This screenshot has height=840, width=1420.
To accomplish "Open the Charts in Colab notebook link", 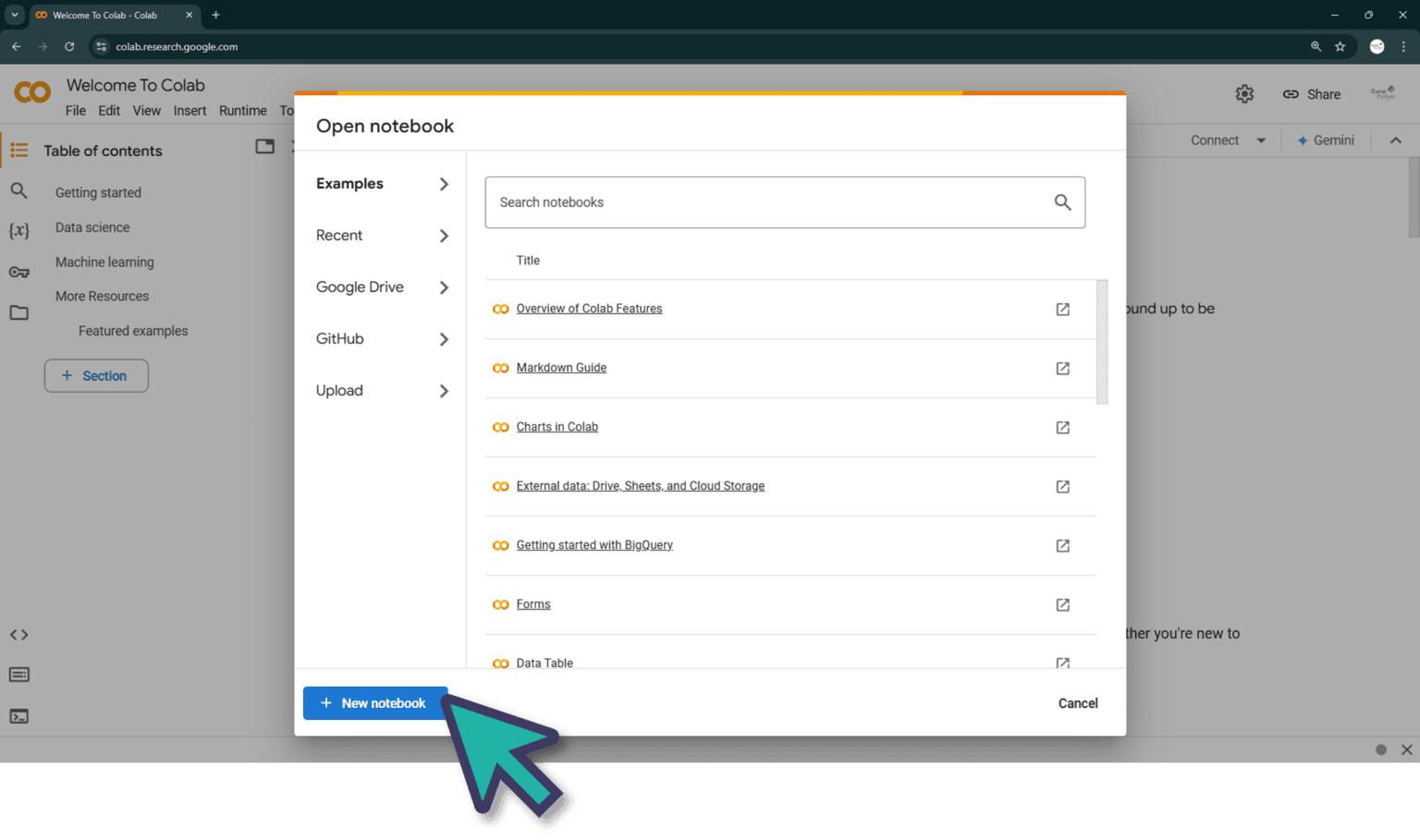I will (x=557, y=427).
